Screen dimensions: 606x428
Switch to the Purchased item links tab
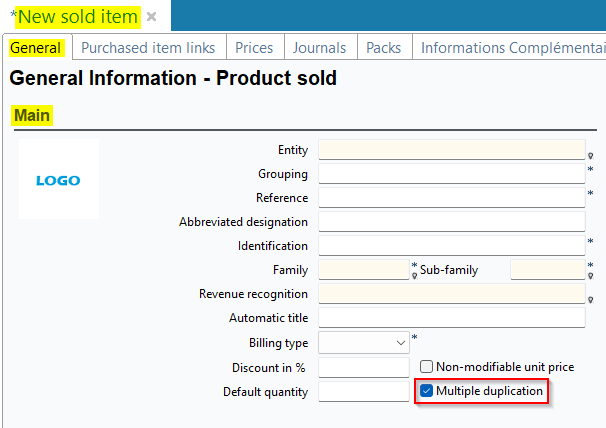pyautogui.click(x=148, y=48)
